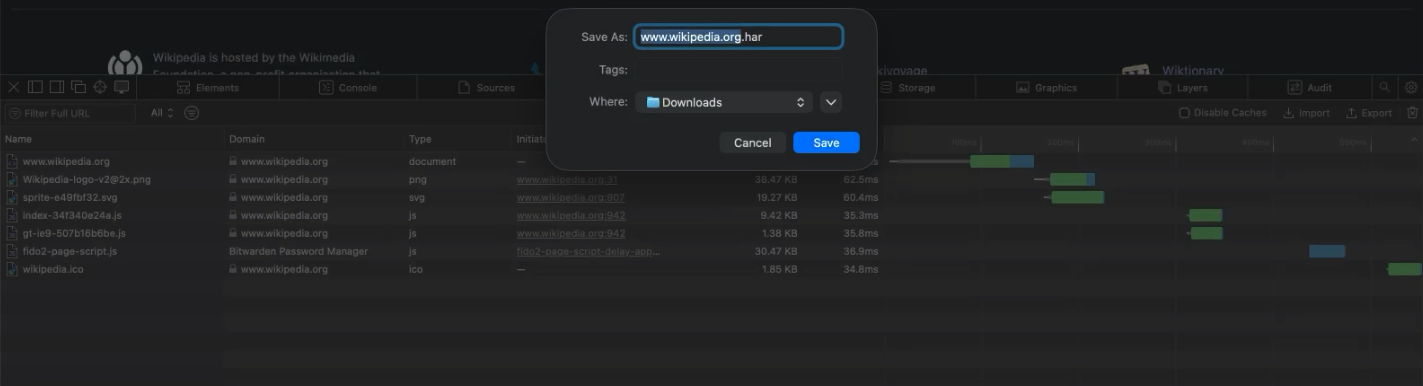Select fido2-page-script.js resource row
The image size is (1423, 386).
click(711, 251)
